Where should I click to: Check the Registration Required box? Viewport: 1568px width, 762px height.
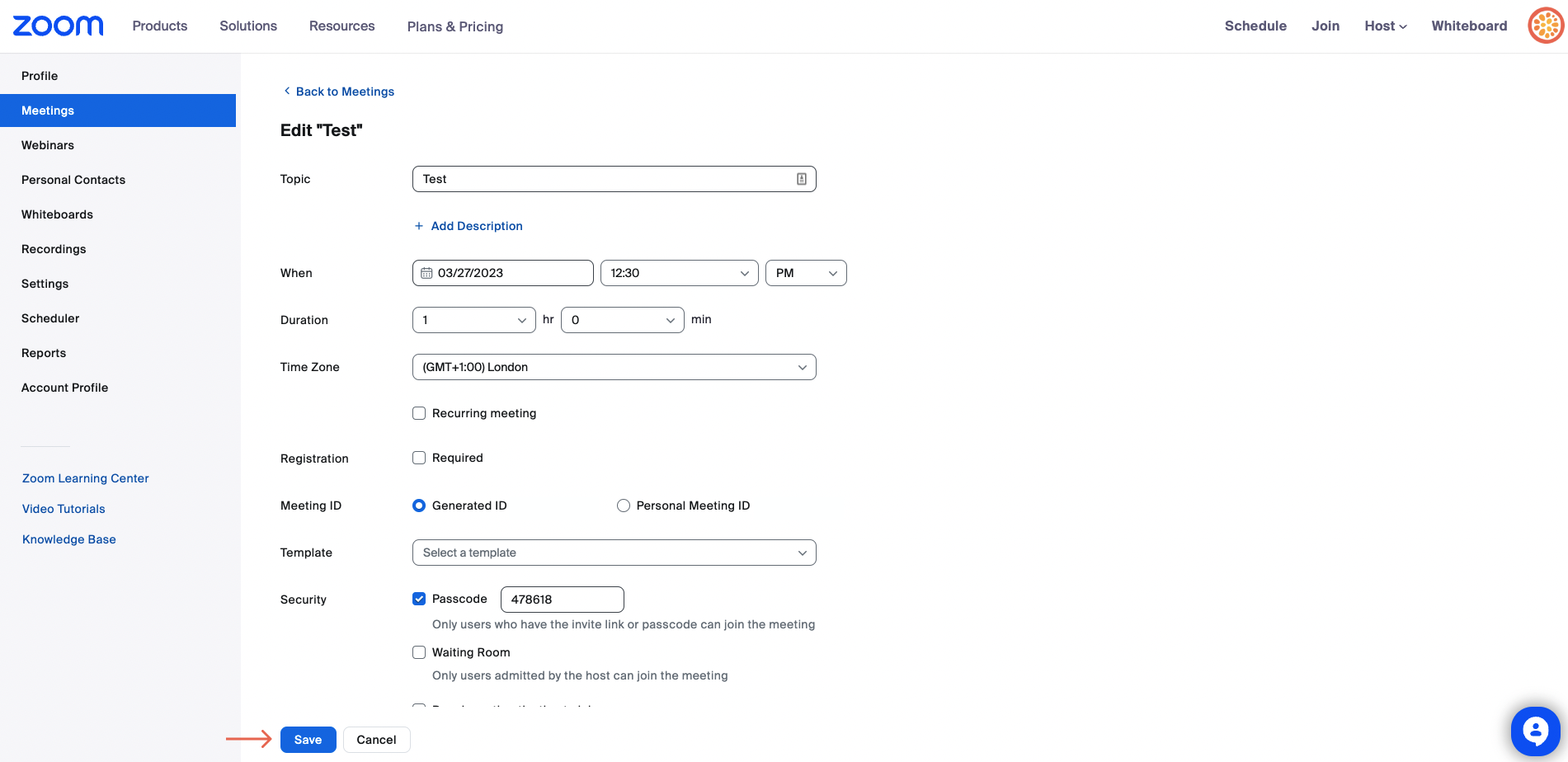[x=419, y=458]
